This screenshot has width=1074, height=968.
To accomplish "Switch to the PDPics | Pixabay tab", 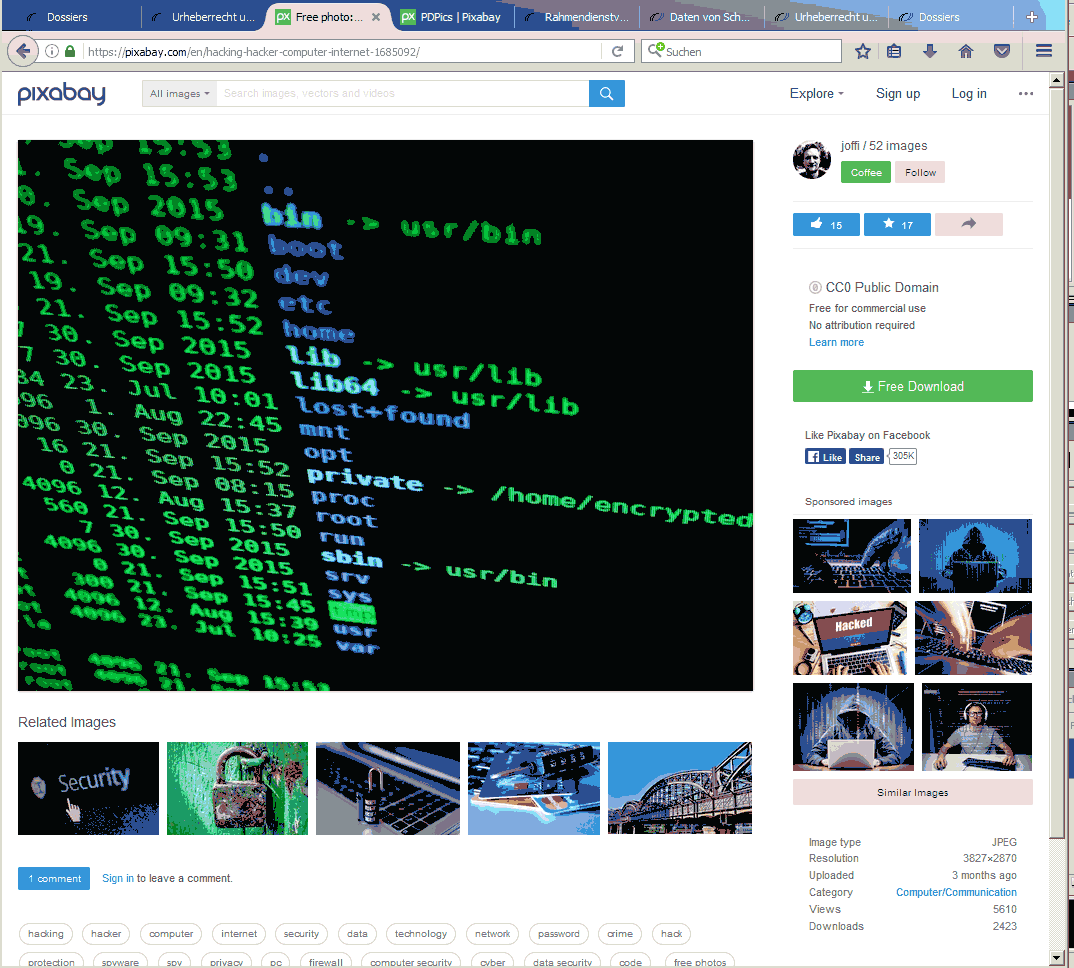I will point(451,17).
